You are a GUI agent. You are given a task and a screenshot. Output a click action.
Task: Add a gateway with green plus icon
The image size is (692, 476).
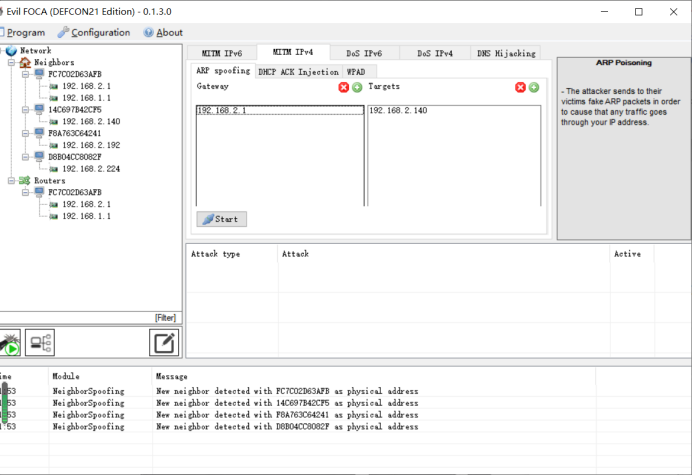click(357, 87)
